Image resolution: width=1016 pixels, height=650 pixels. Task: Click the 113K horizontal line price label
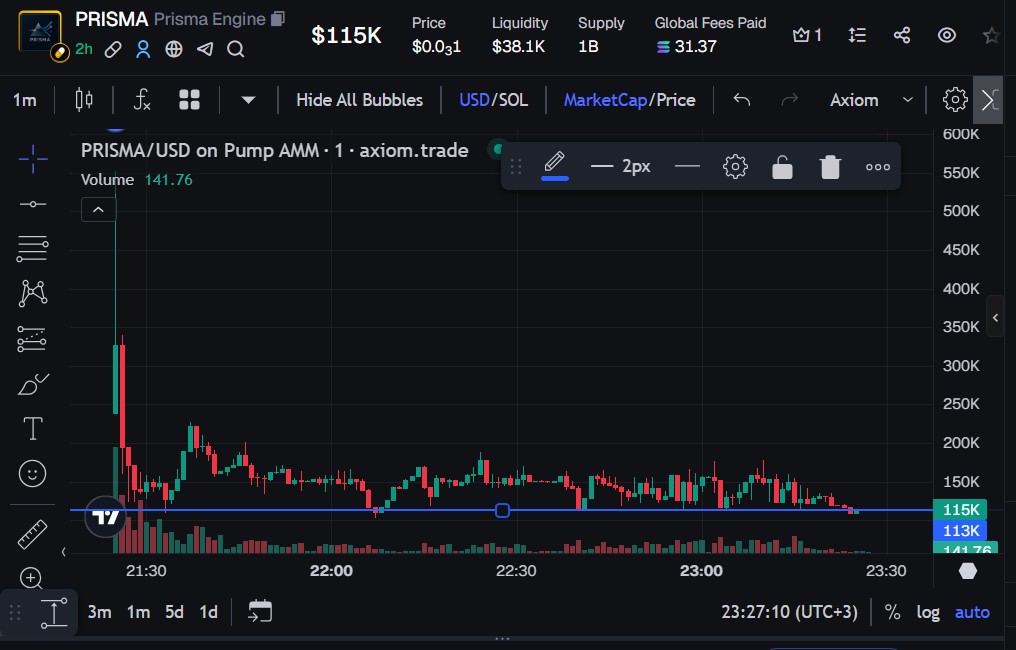(960, 531)
